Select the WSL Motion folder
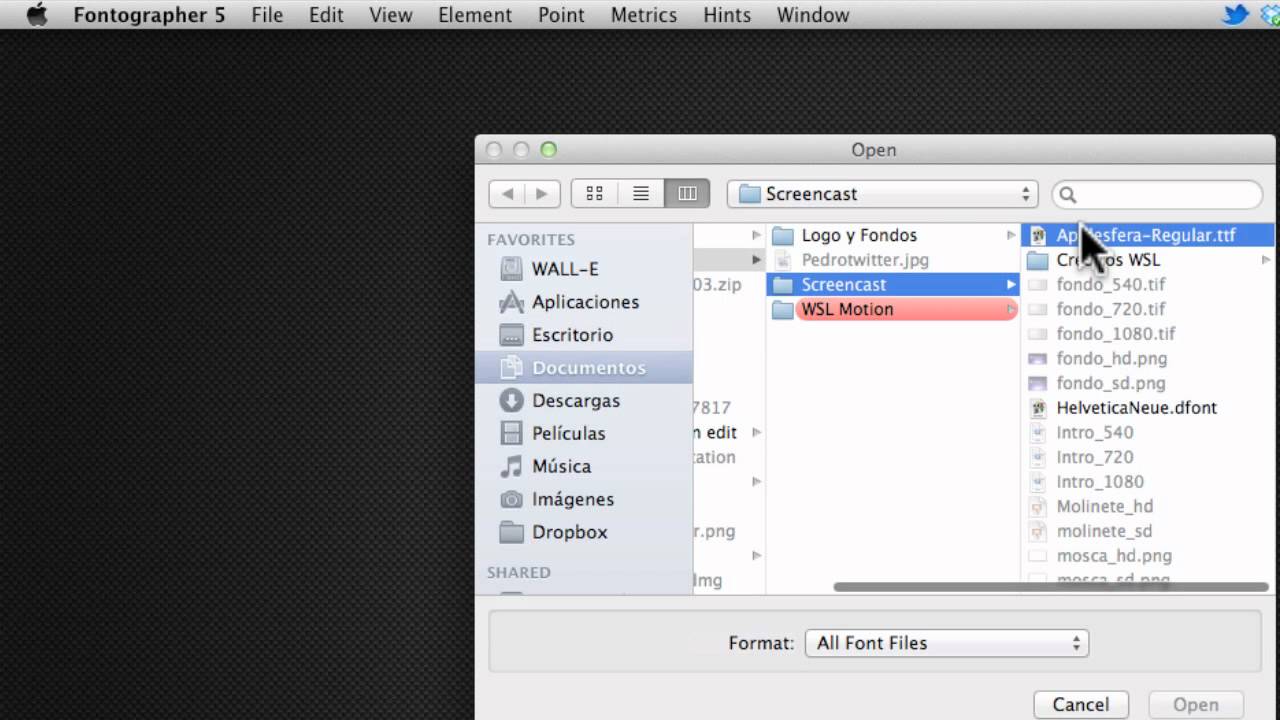 click(893, 309)
